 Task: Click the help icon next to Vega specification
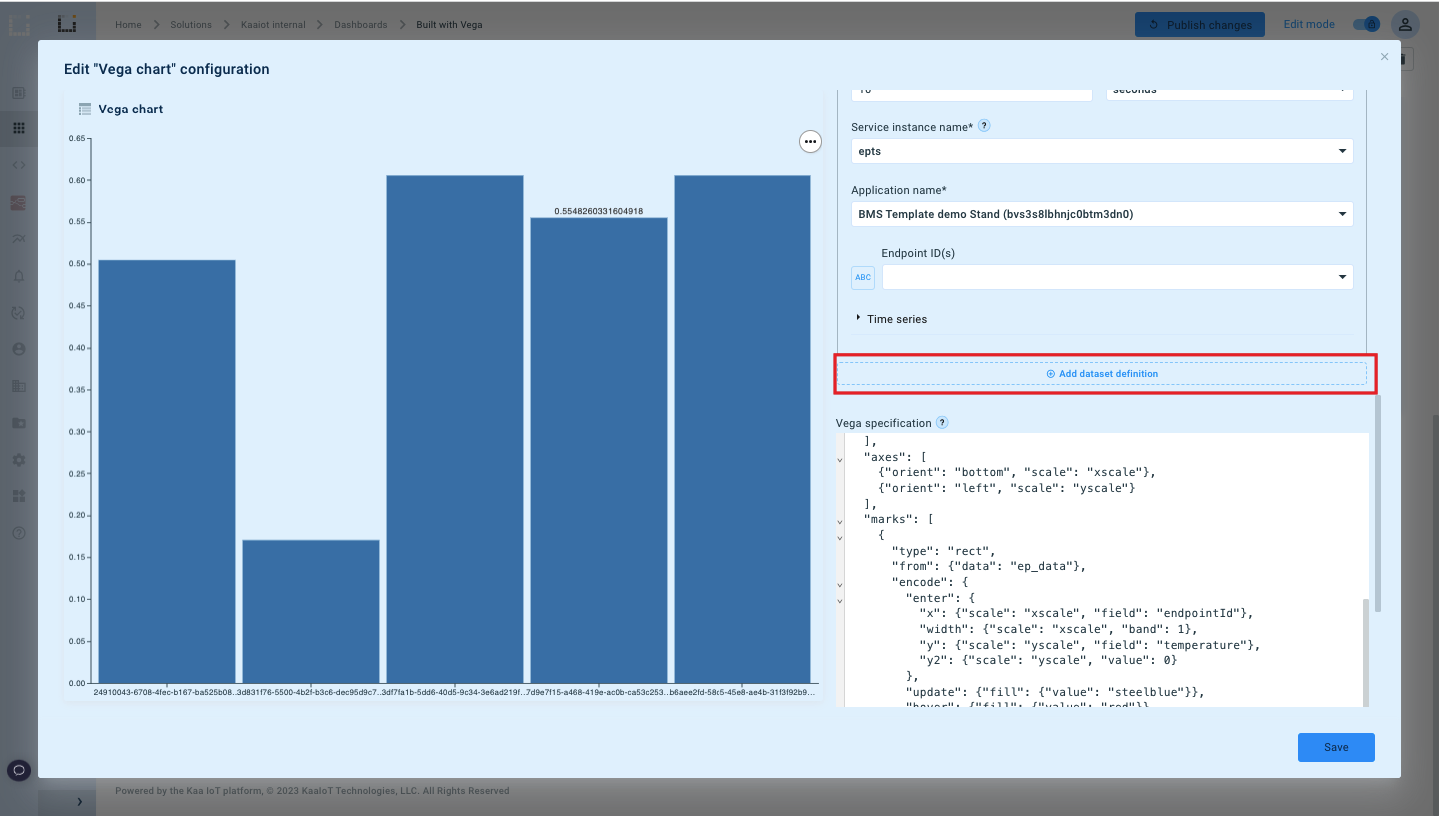[942, 422]
